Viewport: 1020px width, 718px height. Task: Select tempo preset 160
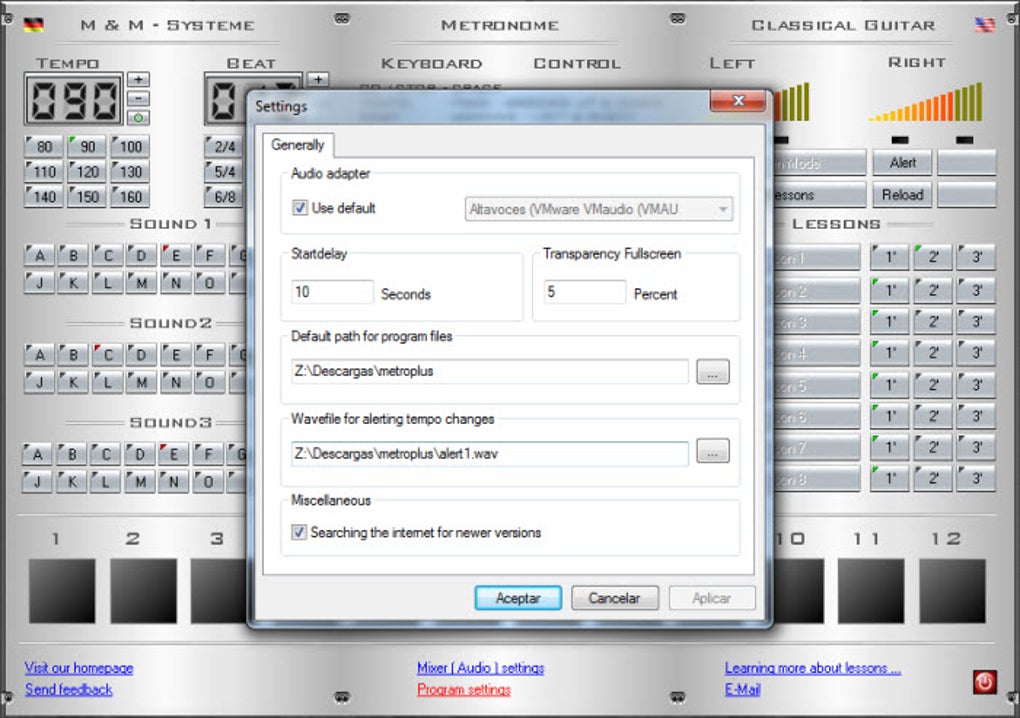coord(130,196)
